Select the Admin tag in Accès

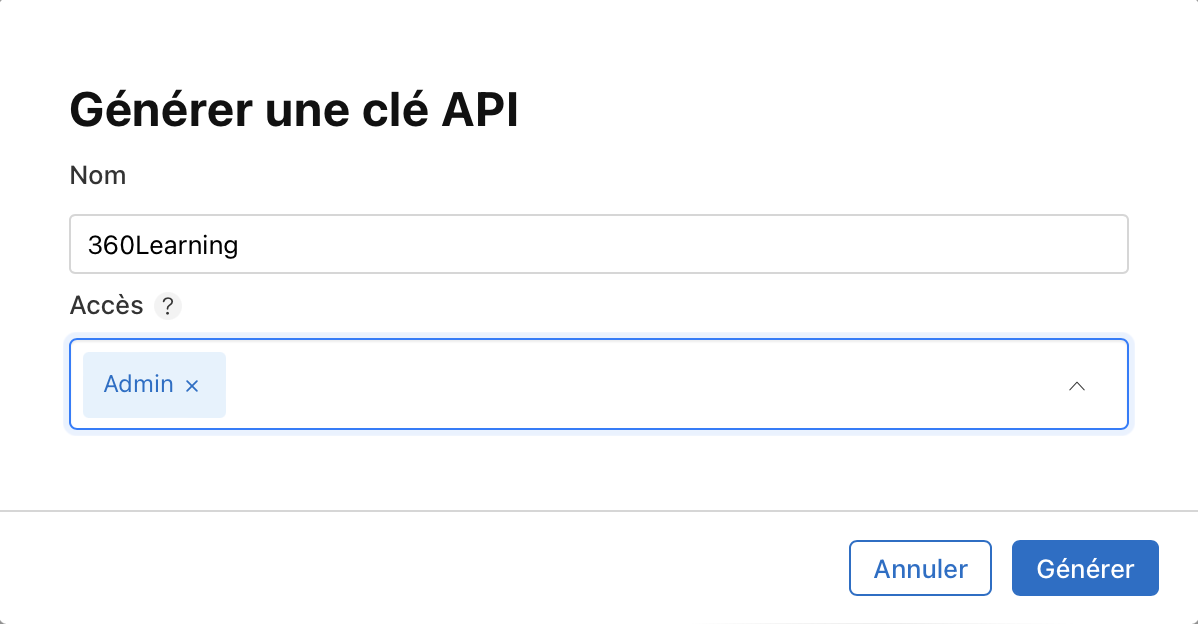point(138,384)
